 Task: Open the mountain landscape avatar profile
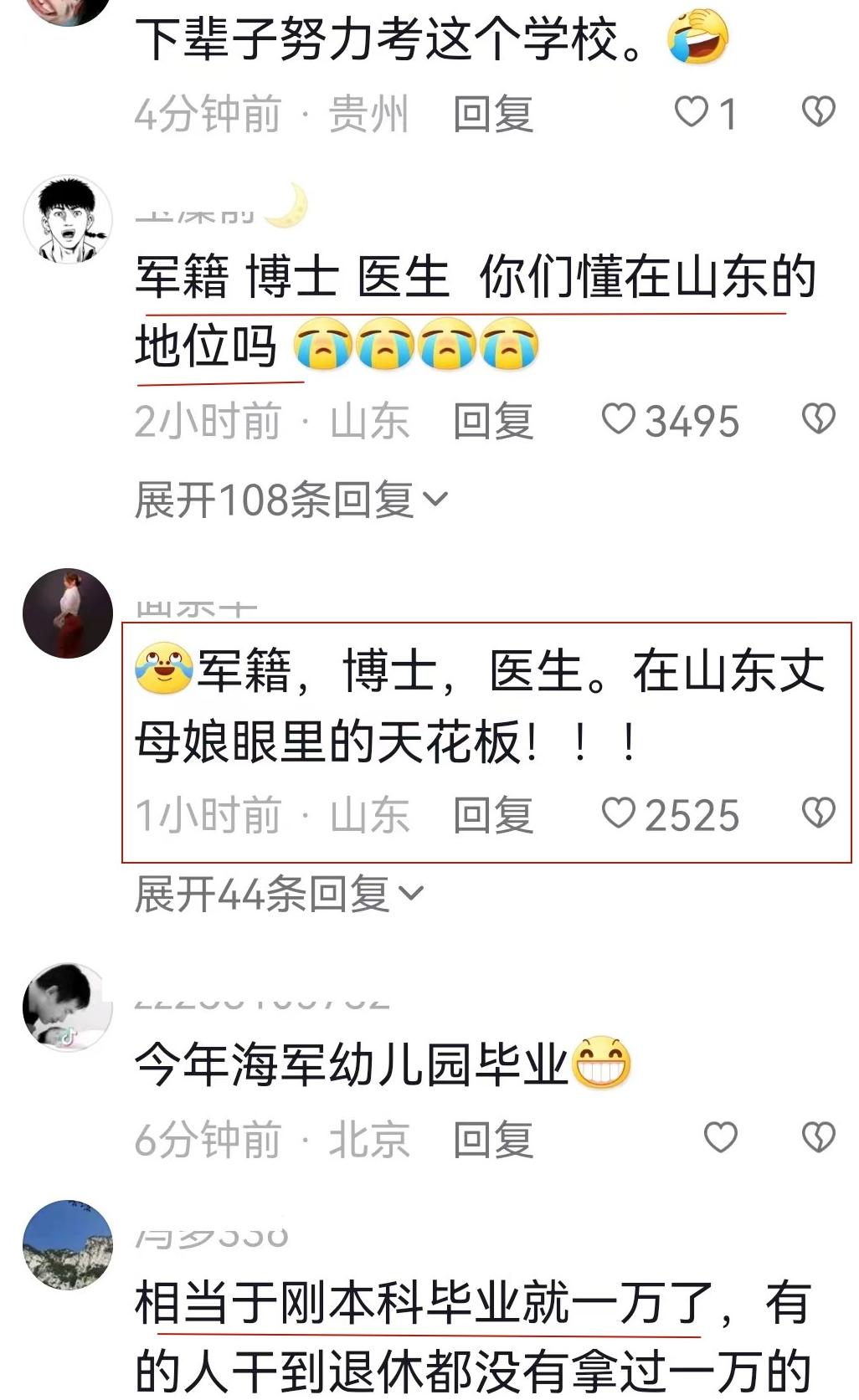(68, 1245)
